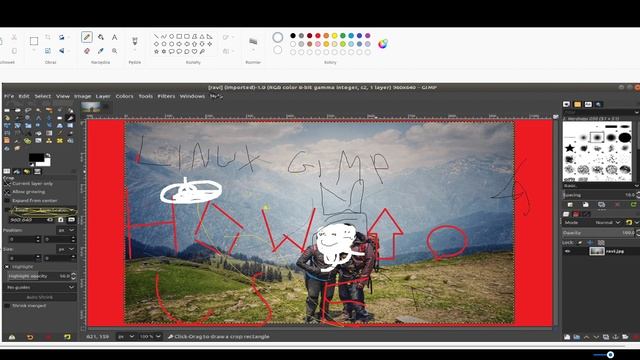The image size is (640, 360).
Task: Activate the Magnifier tool in Paint
Action: (115, 51)
